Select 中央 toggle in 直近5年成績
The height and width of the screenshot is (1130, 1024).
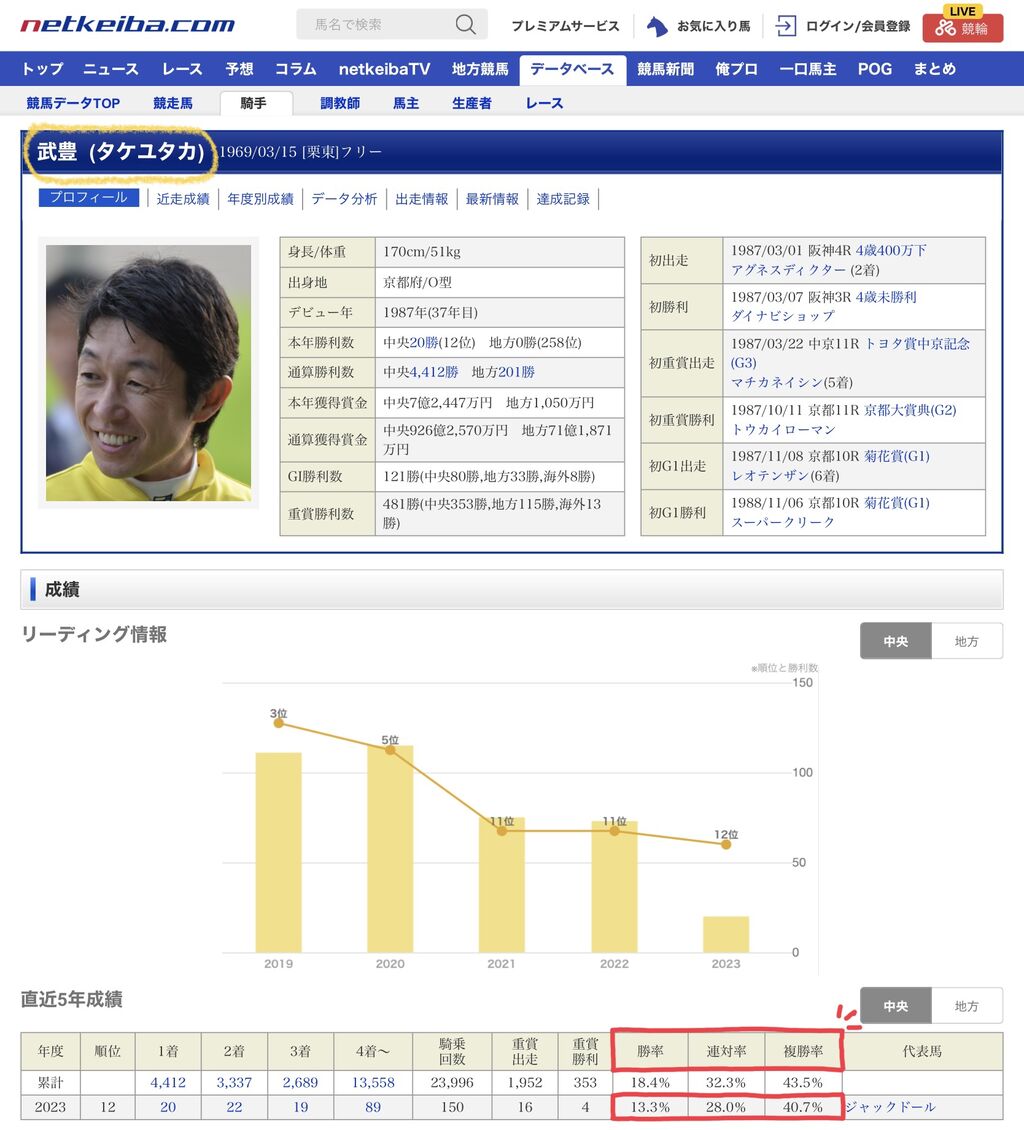coord(896,1006)
